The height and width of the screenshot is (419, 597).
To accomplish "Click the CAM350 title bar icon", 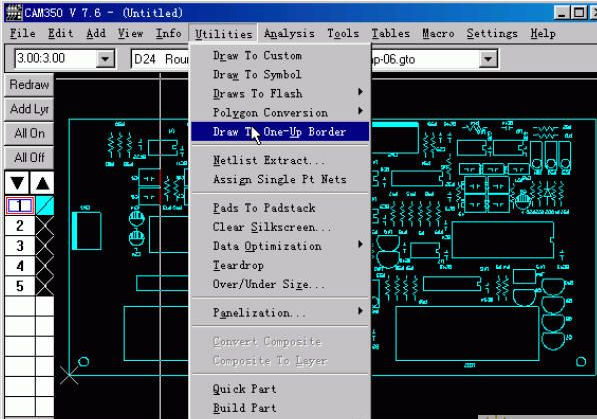I will click(14, 12).
